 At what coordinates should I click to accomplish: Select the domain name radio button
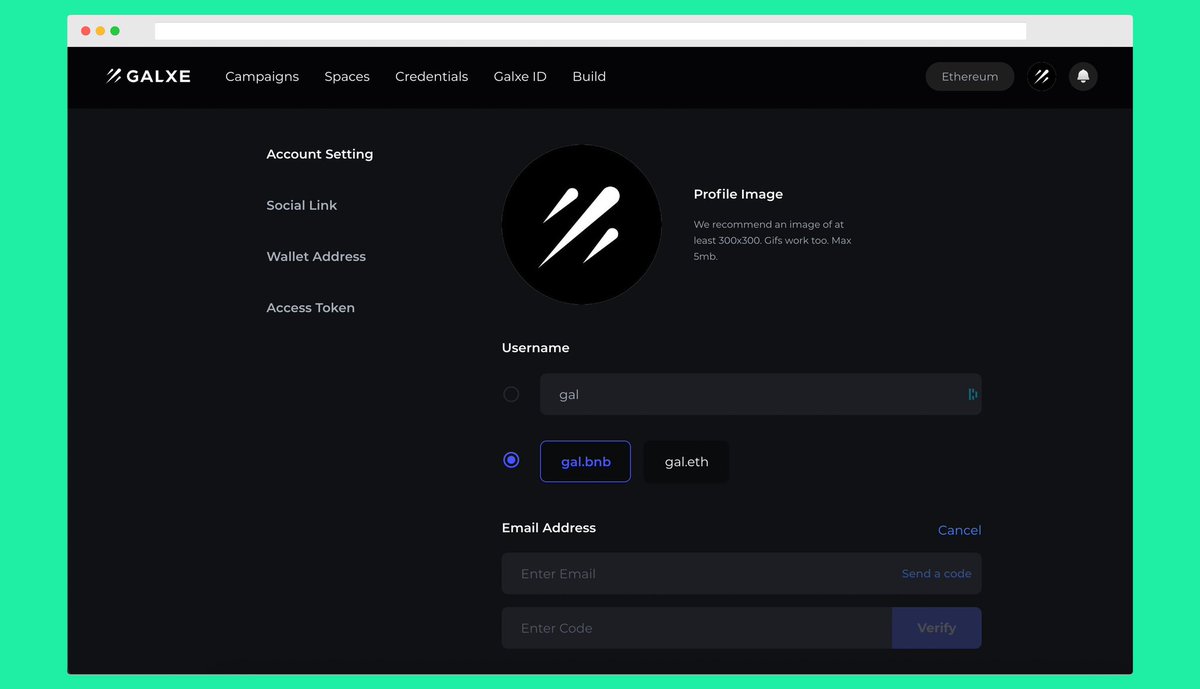pos(511,460)
